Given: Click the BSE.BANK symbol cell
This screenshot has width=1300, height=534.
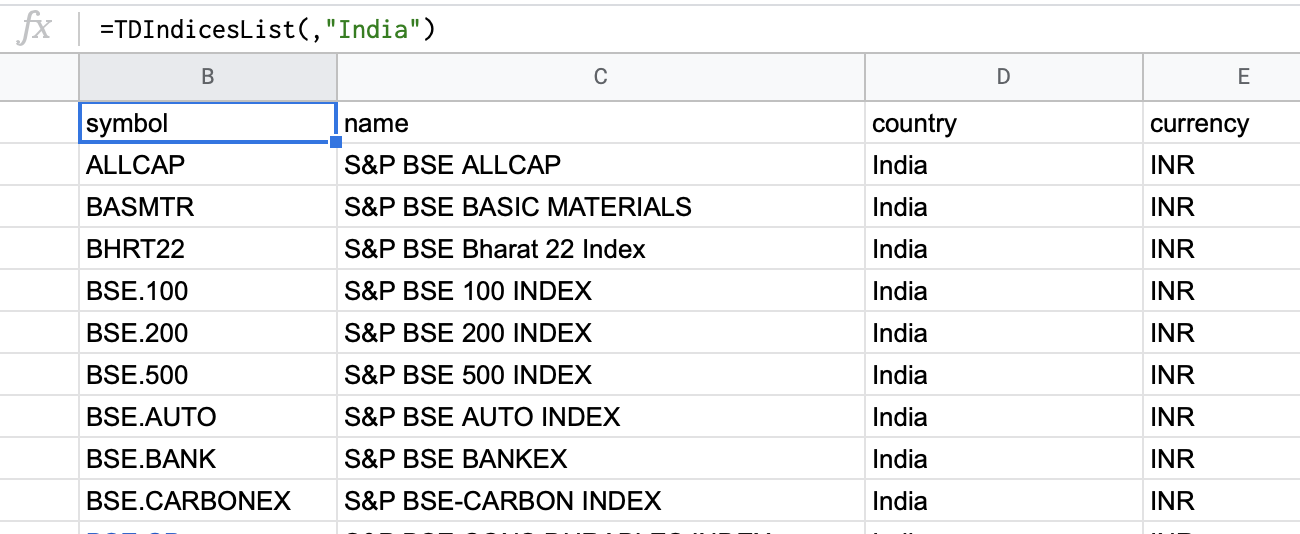Looking at the screenshot, I should (208, 459).
